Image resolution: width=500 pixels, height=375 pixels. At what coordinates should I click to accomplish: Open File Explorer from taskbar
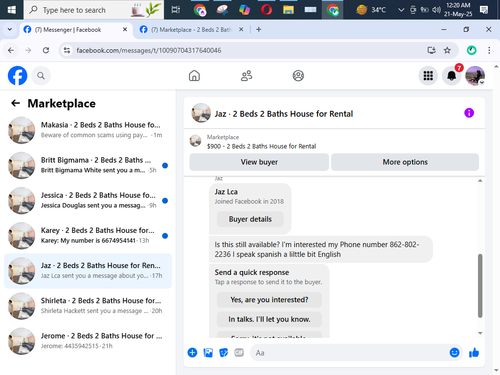(x=288, y=10)
